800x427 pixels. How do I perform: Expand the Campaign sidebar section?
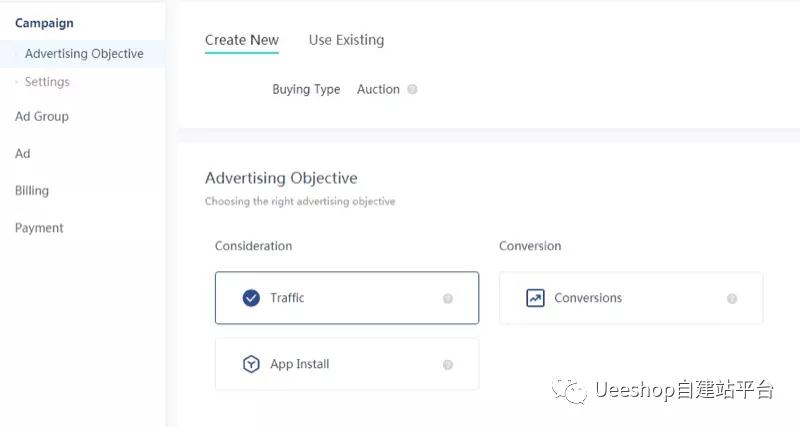pyautogui.click(x=44, y=23)
